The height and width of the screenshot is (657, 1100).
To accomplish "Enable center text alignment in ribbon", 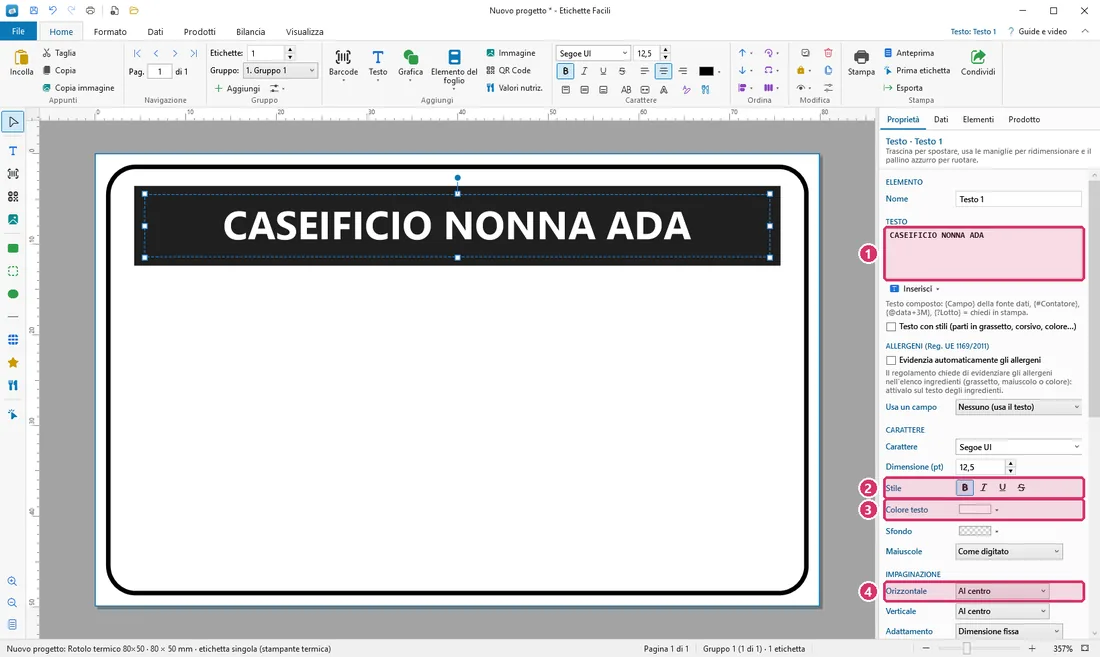I will coord(663,71).
